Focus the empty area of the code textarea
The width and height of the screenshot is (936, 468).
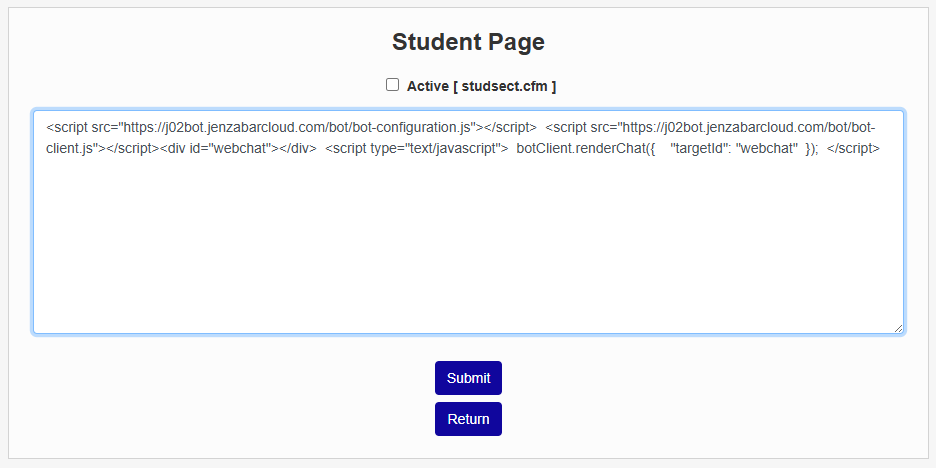pyautogui.click(x=468, y=250)
